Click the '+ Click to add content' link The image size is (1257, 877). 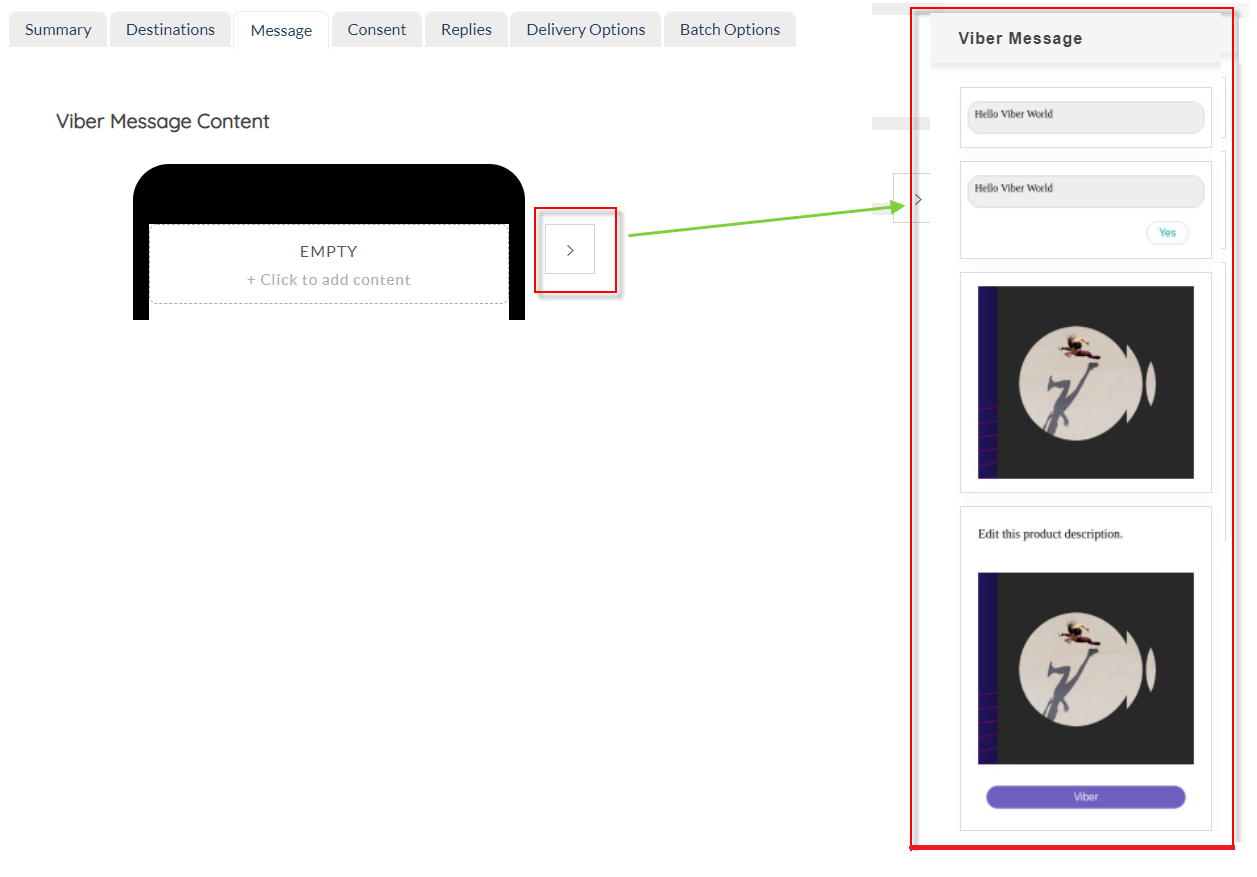[329, 280]
